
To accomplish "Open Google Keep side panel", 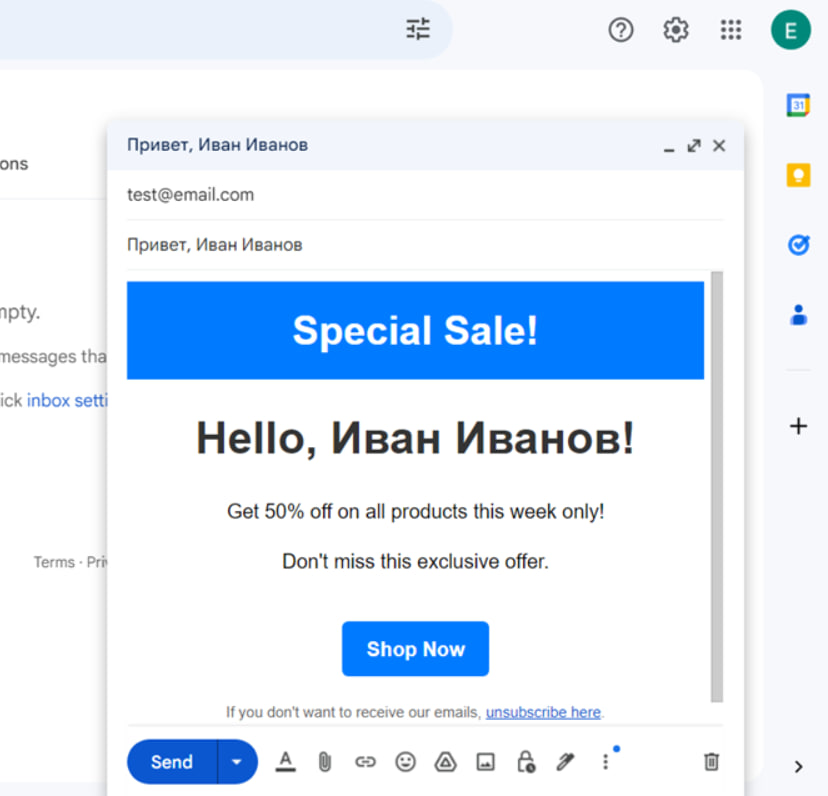I will click(798, 175).
